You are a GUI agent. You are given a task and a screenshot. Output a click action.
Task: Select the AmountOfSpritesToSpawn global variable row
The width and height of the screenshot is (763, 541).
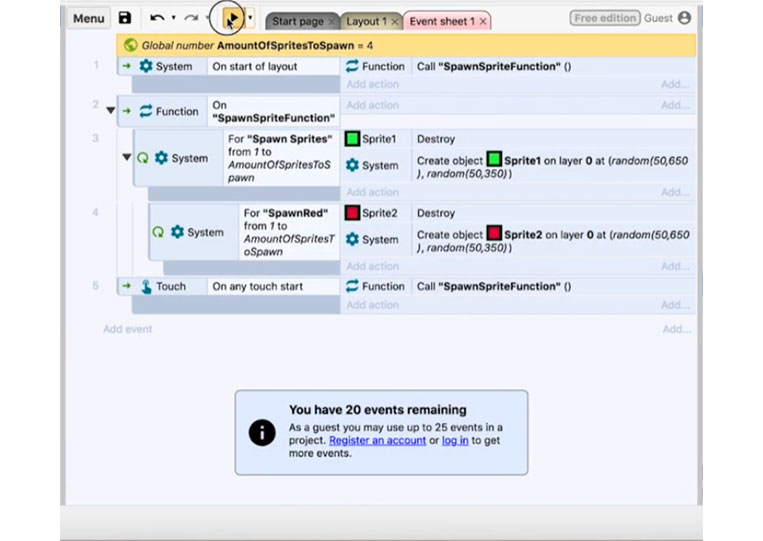(406, 46)
